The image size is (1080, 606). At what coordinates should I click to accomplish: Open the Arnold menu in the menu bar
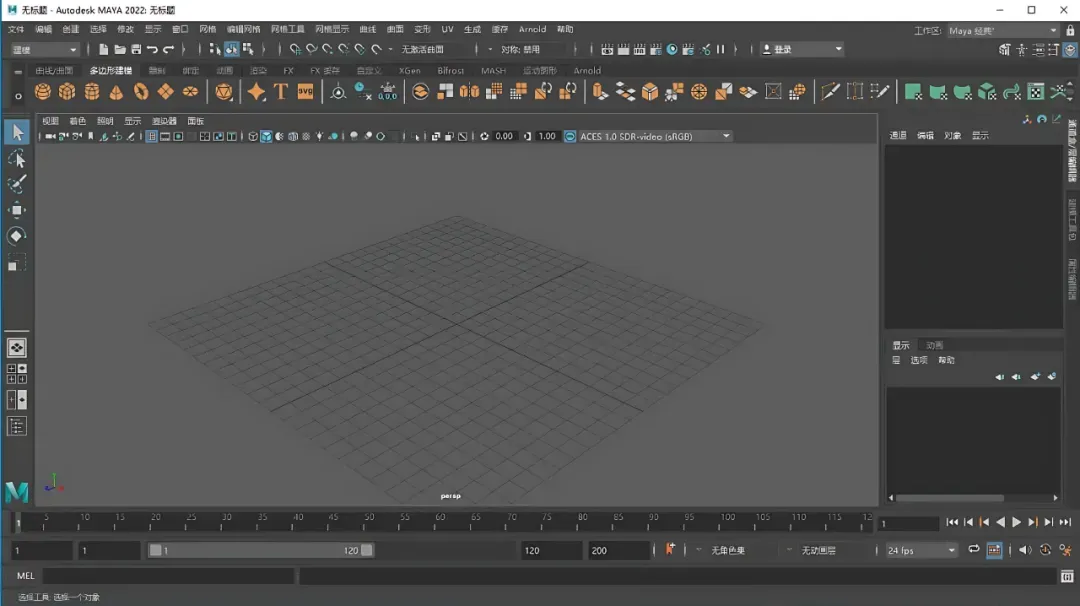tap(532, 29)
